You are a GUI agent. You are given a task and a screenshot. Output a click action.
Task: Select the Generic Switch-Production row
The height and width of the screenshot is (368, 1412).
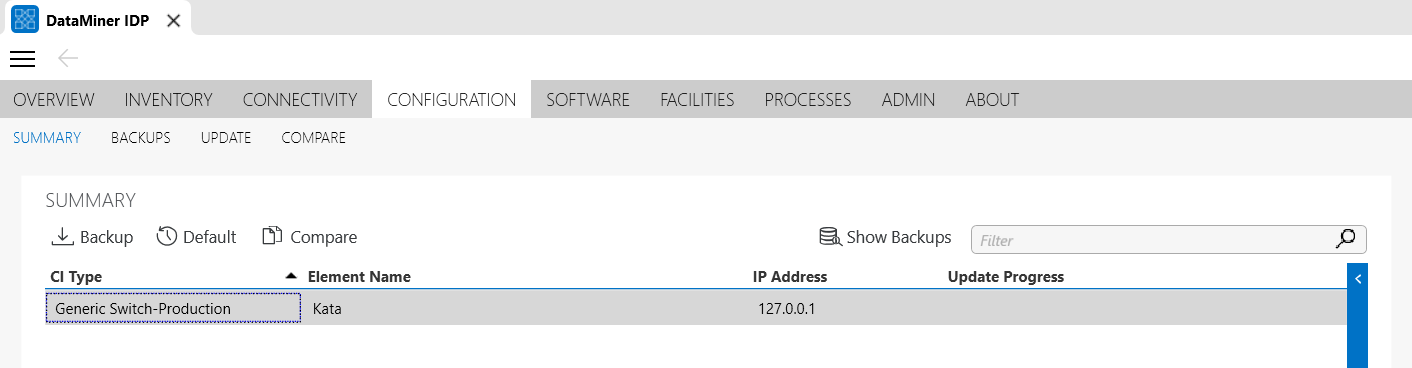695,309
